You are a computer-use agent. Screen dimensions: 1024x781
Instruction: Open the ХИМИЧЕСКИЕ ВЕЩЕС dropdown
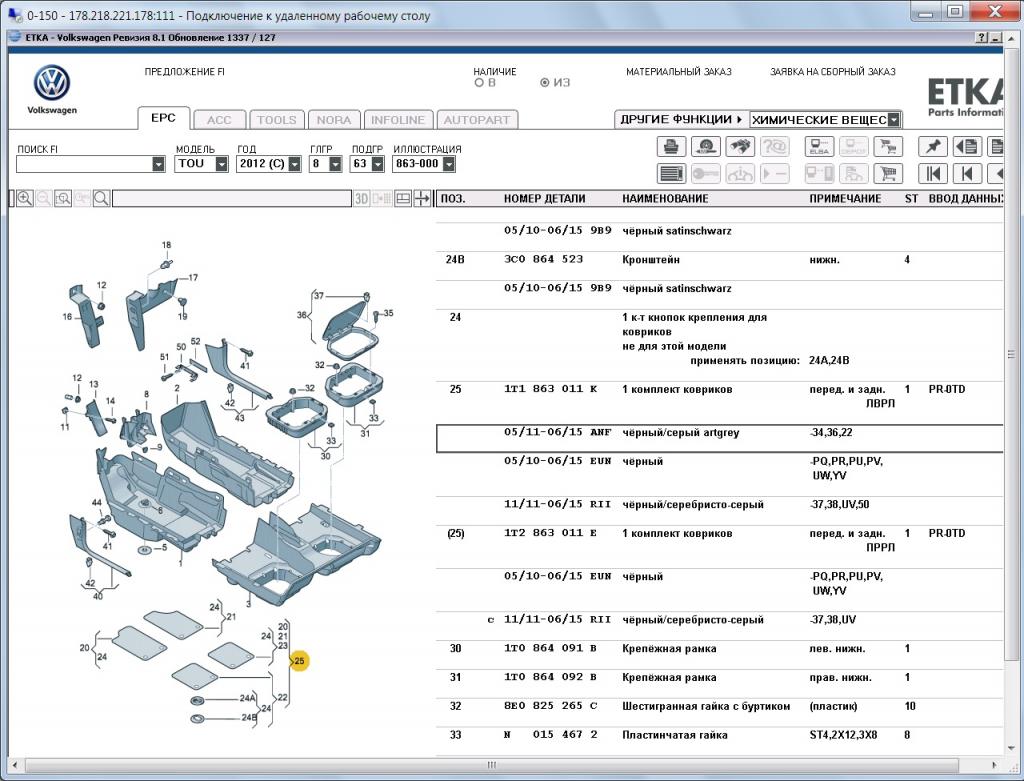point(894,120)
